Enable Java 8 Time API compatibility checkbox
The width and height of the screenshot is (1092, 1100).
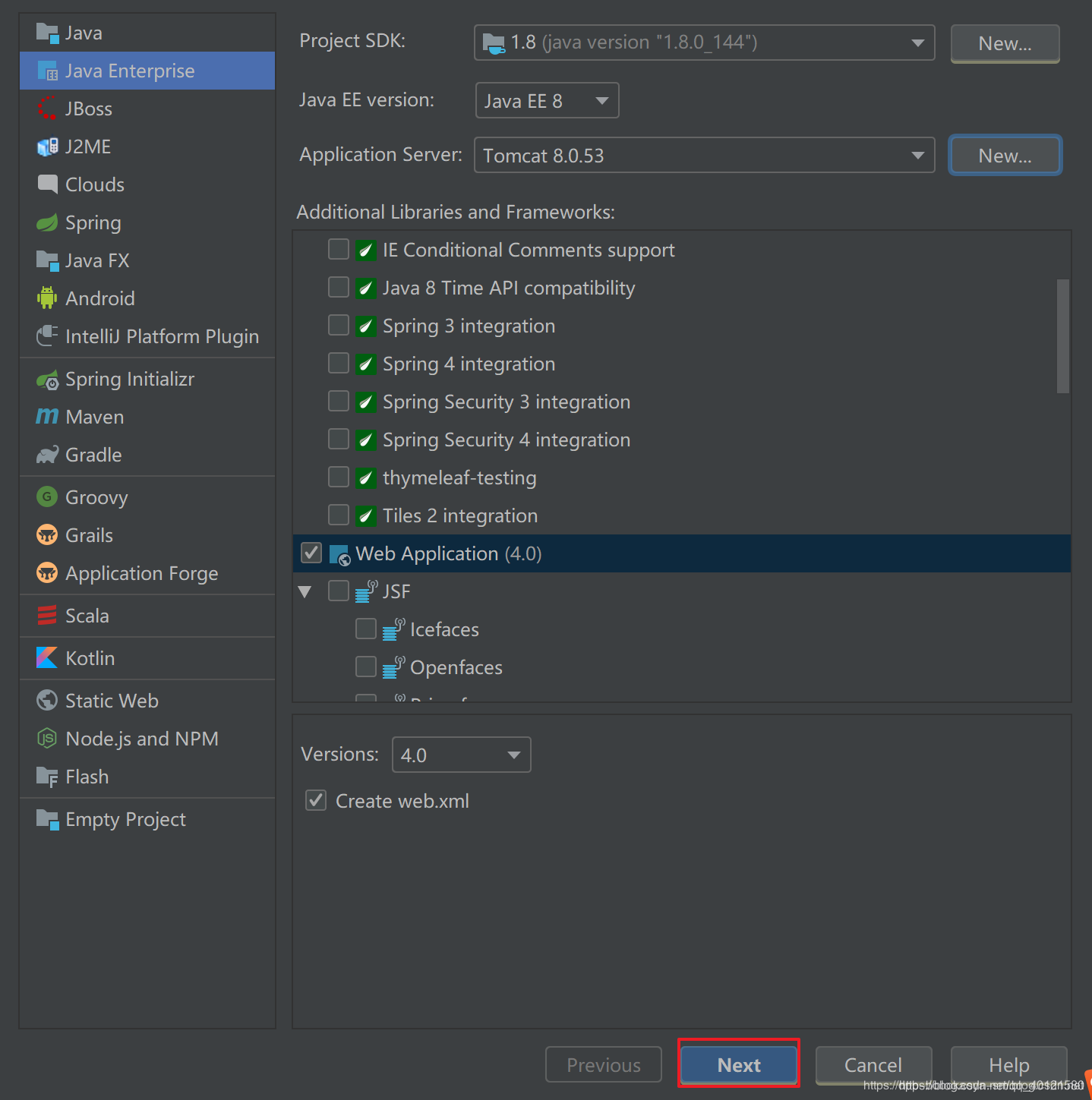[339, 287]
